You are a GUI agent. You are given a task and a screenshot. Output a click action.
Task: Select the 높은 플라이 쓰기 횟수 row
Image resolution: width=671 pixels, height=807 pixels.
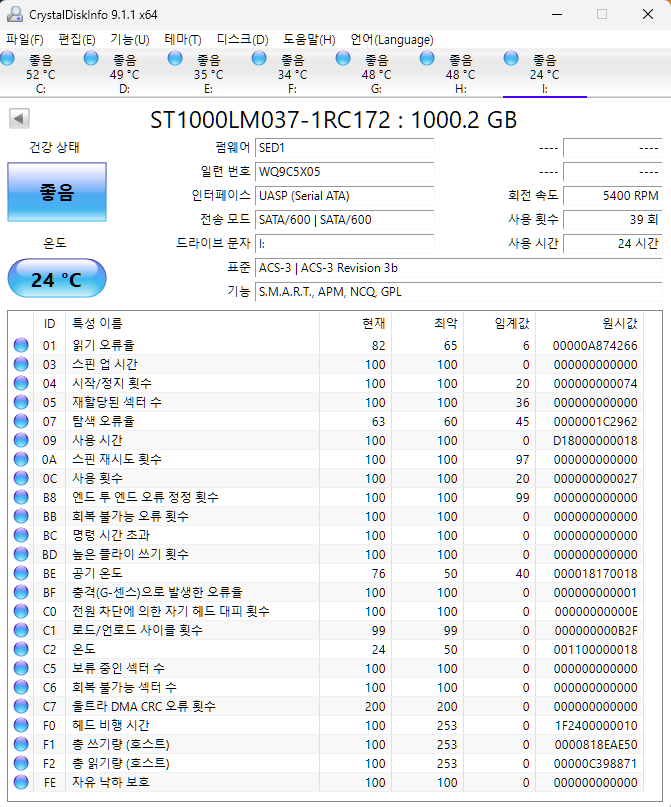click(326, 554)
